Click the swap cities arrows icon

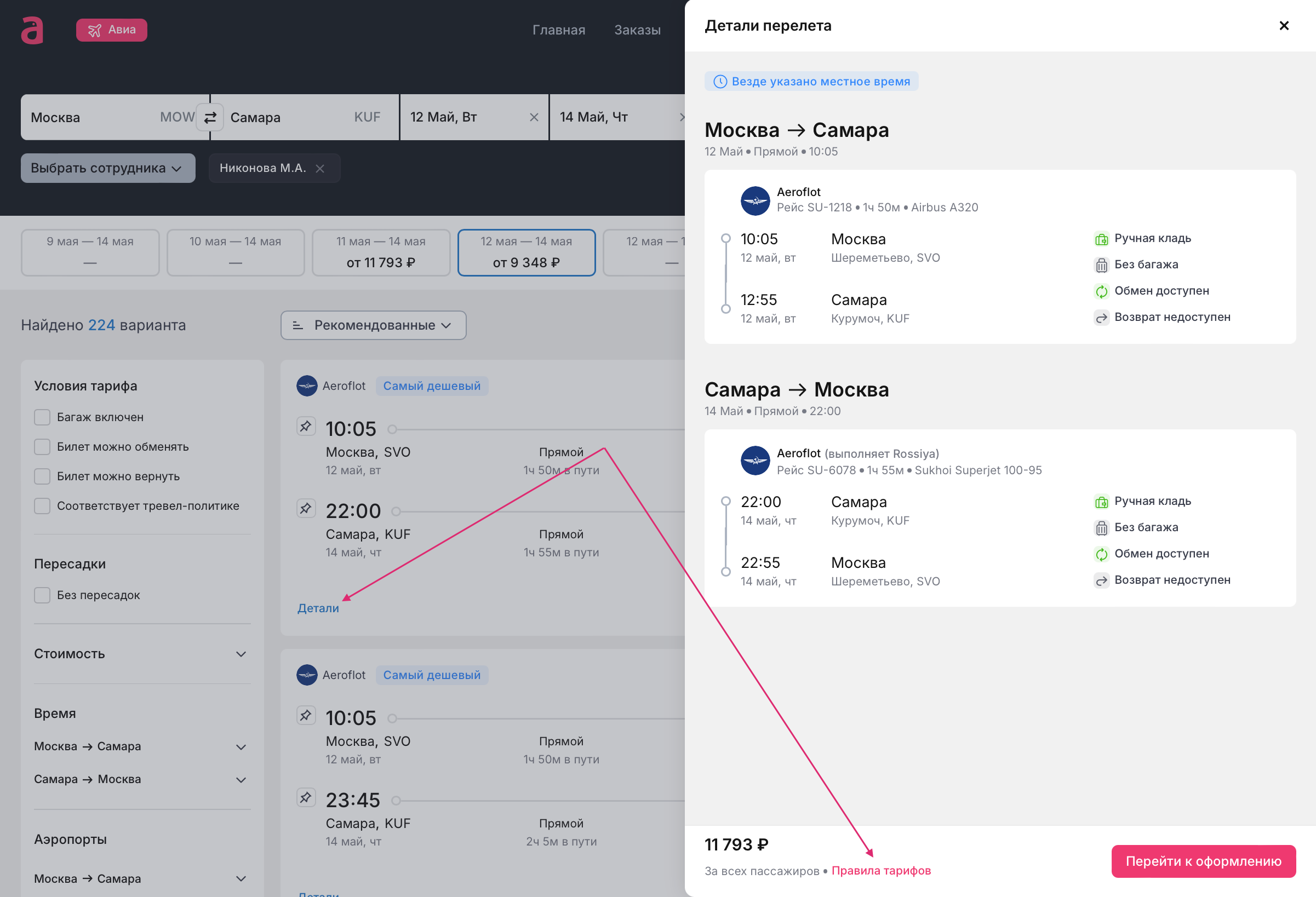[x=210, y=117]
